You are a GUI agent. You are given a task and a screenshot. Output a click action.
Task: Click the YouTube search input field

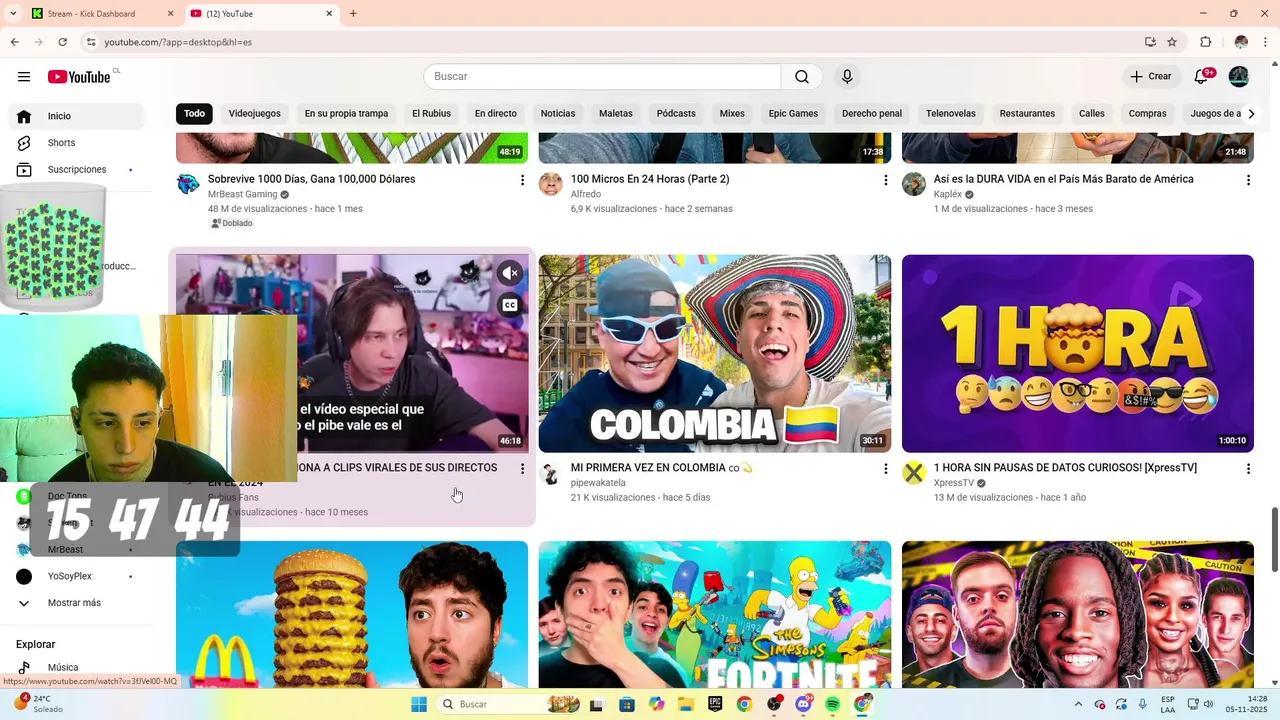602,77
